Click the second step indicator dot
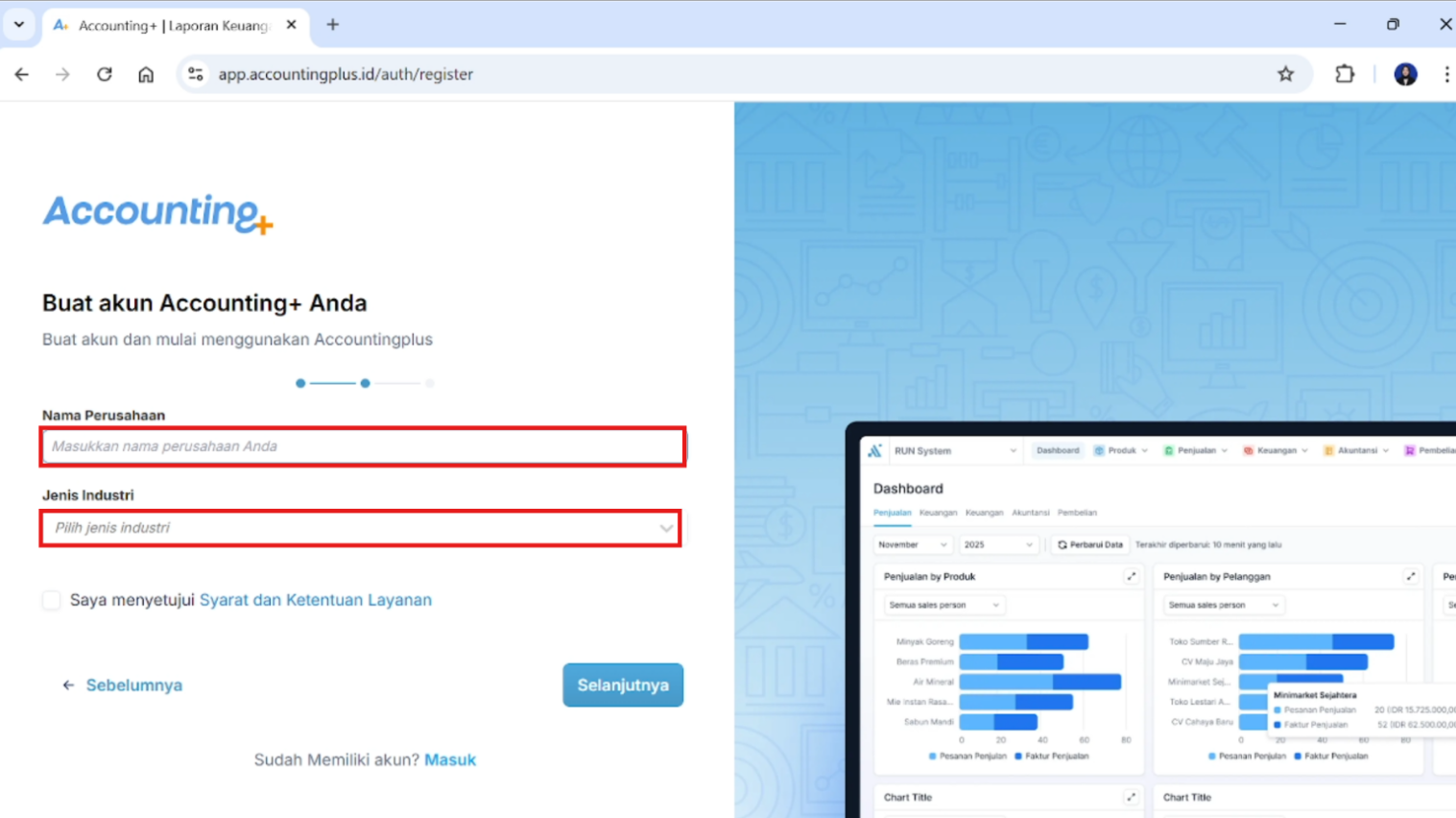Screen dimensions: 1456x818 (365, 383)
